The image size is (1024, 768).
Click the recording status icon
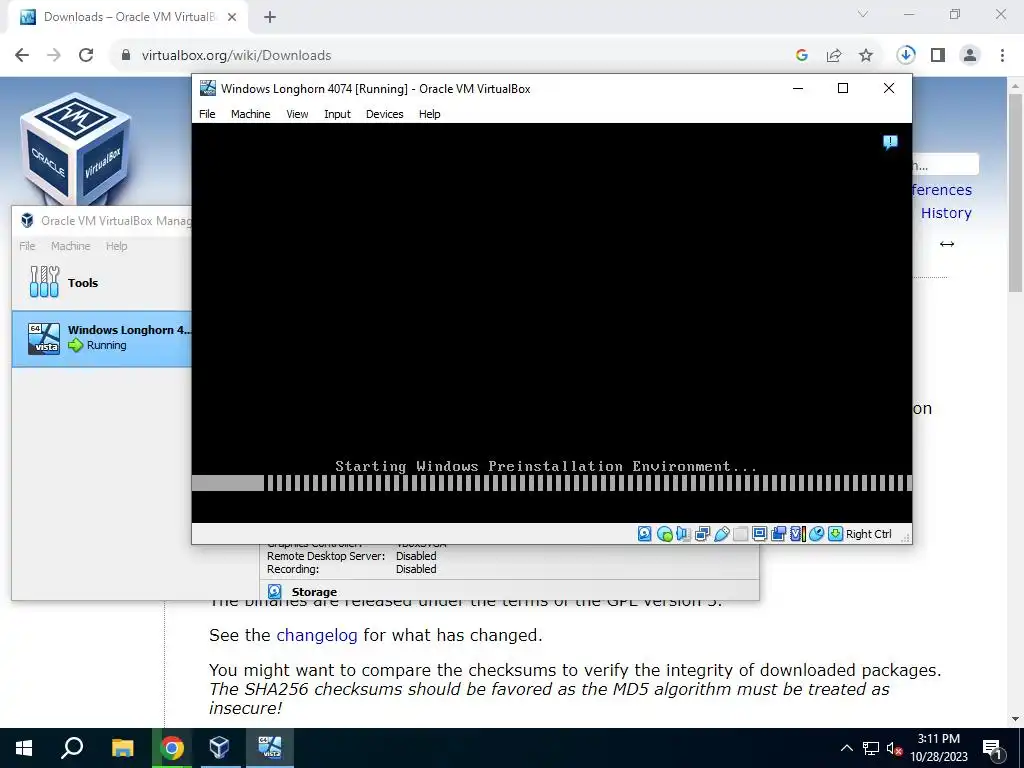pyautogui.click(x=778, y=534)
